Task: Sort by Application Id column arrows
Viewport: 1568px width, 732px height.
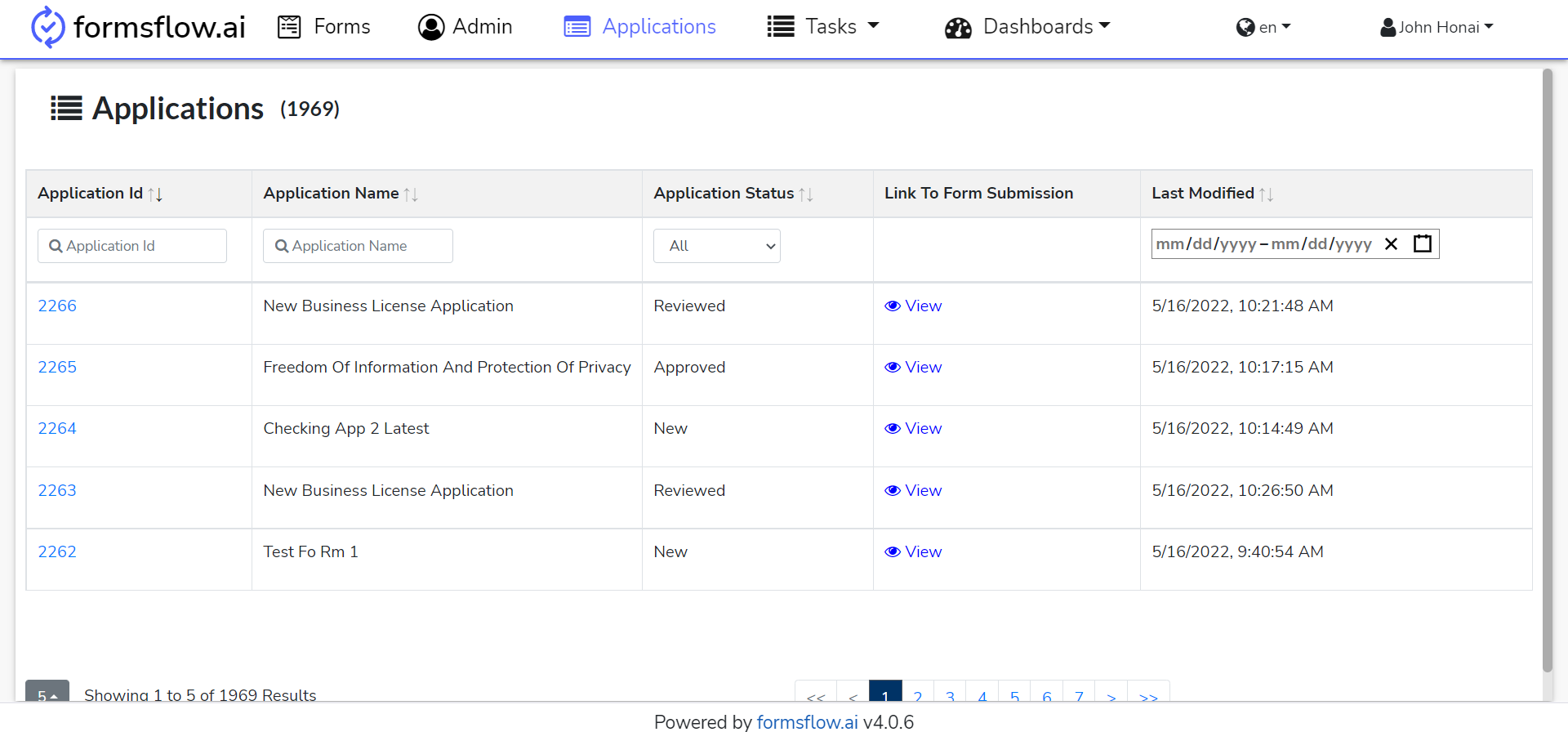Action: [155, 194]
